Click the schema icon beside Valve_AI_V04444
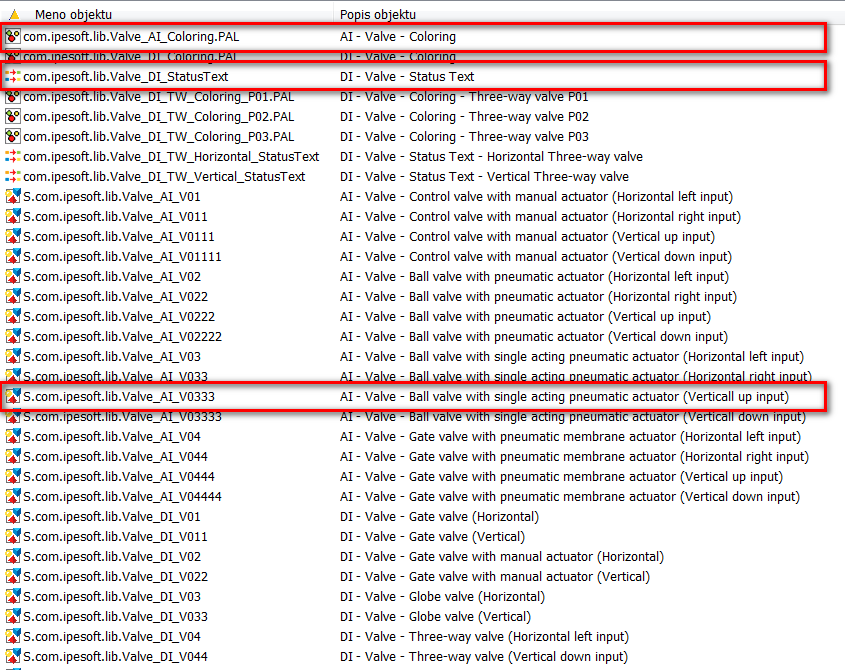 point(13,497)
